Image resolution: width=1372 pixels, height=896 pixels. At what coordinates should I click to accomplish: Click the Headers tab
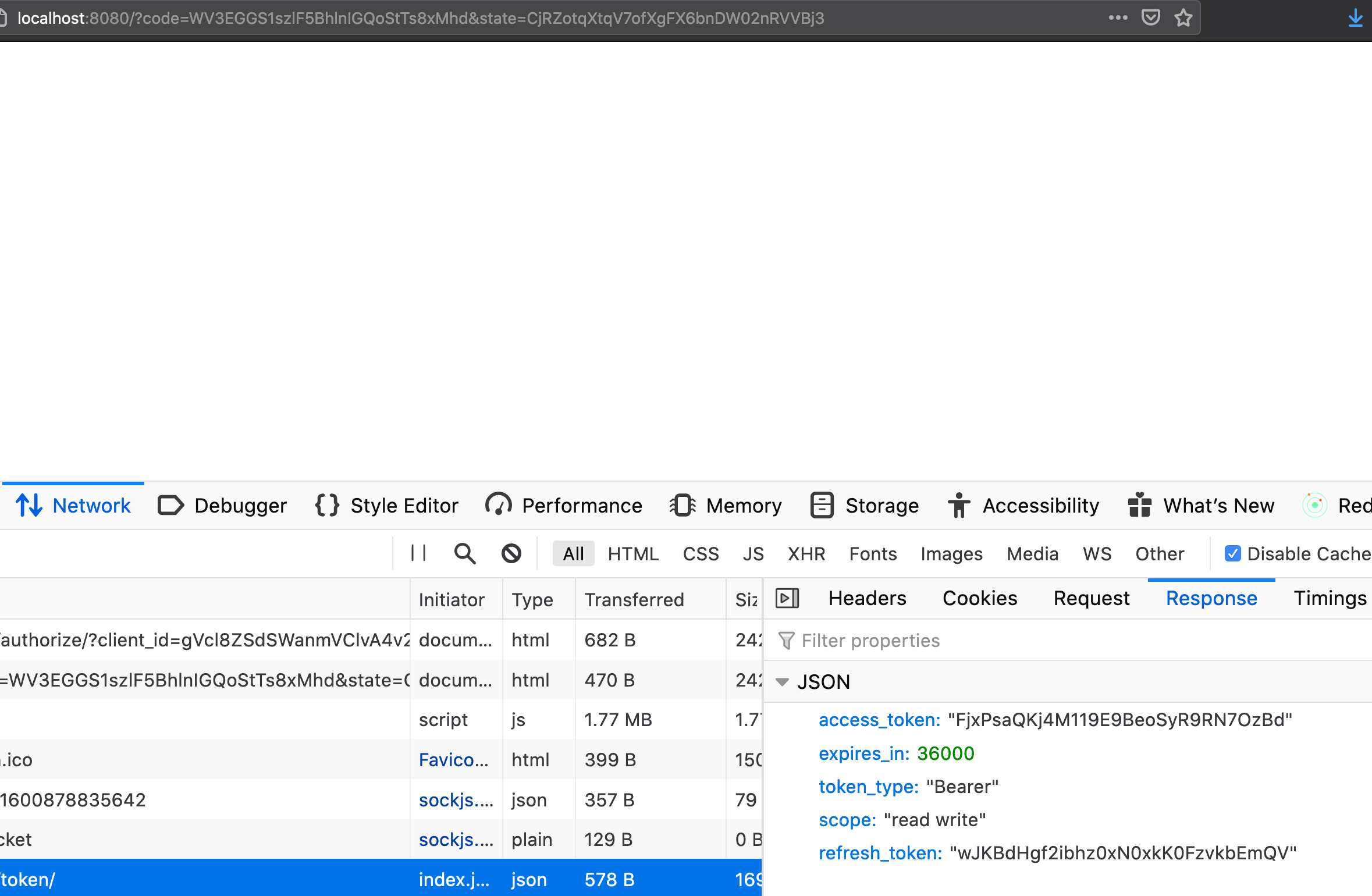(866, 598)
